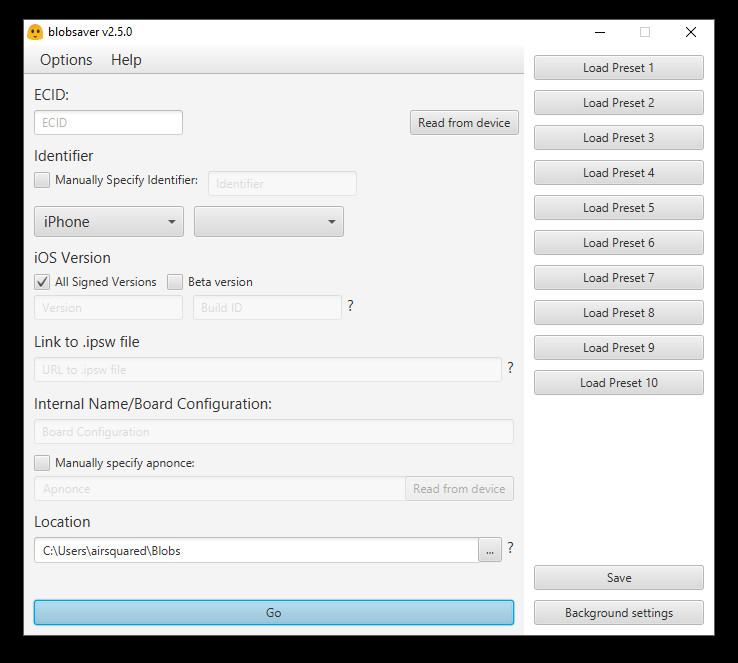
Task: Load Preset 4
Action: coord(619,173)
